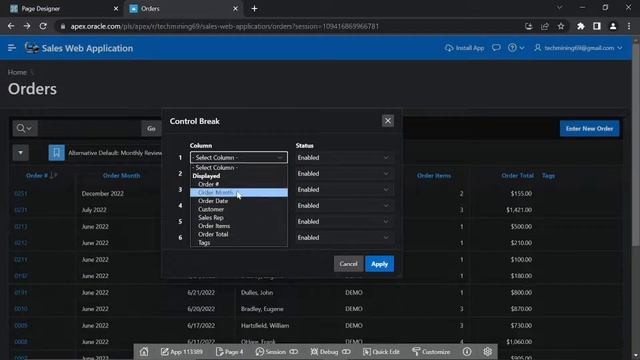The image size is (640, 360).
Task: Open a new browser tab
Action: [254, 9]
